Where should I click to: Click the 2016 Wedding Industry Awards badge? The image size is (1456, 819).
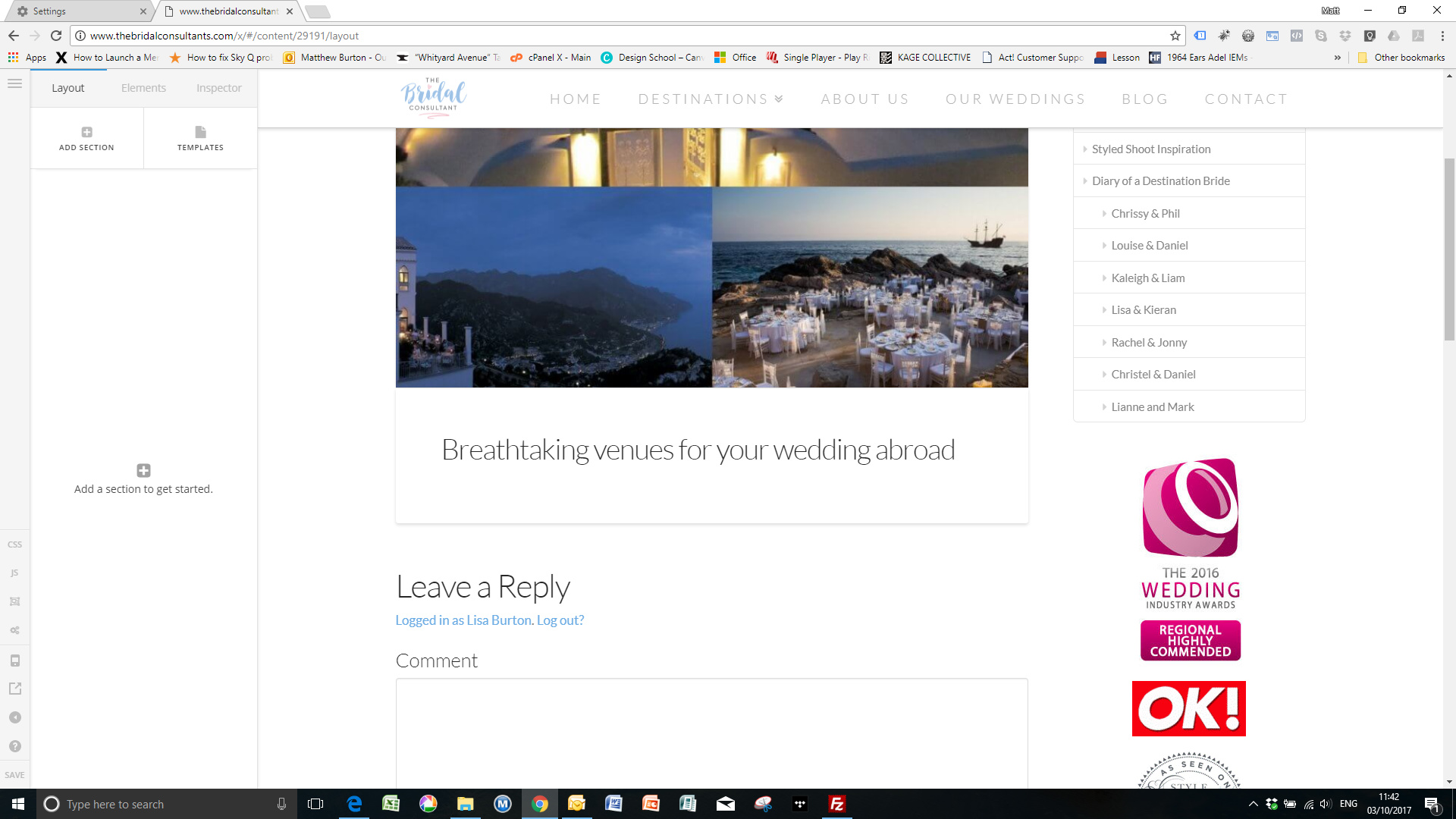[x=1191, y=560]
